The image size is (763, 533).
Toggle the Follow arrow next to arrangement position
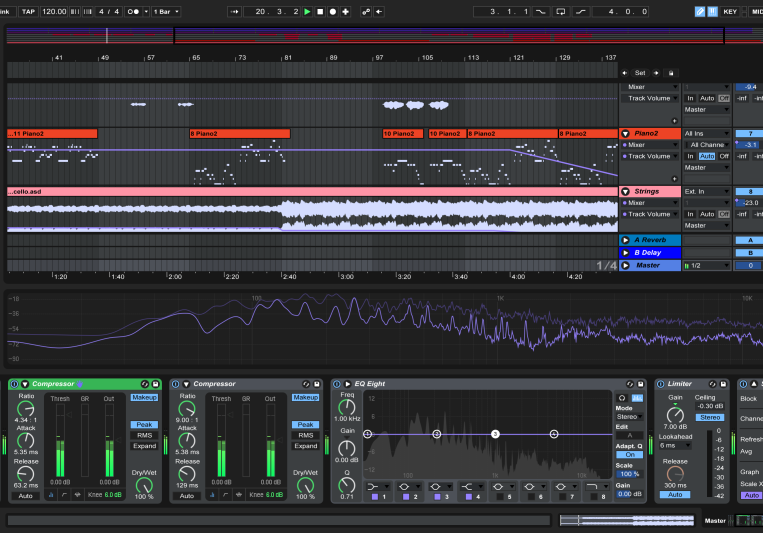click(x=235, y=12)
